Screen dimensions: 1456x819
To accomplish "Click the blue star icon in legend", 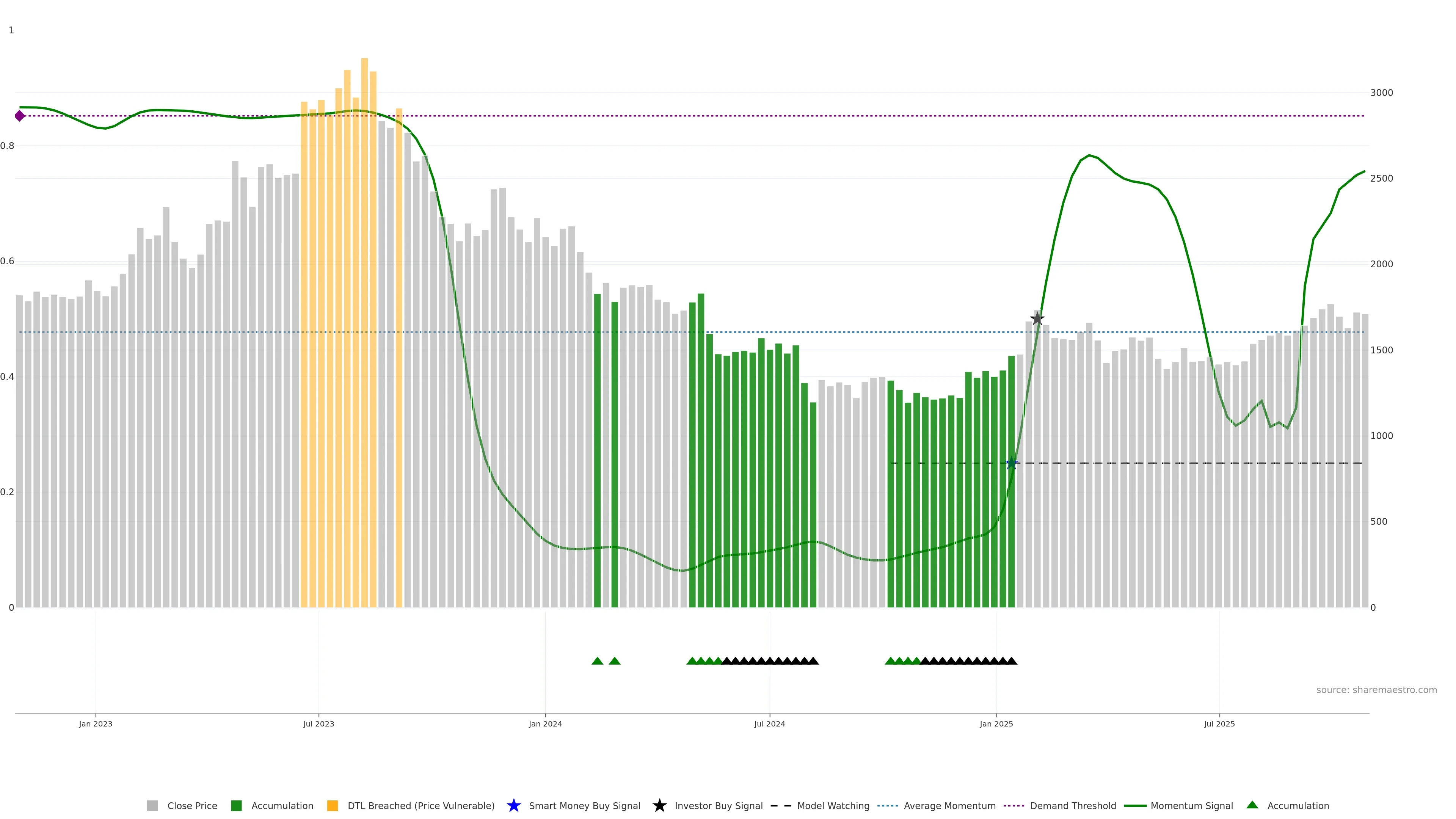I will tap(513, 805).
